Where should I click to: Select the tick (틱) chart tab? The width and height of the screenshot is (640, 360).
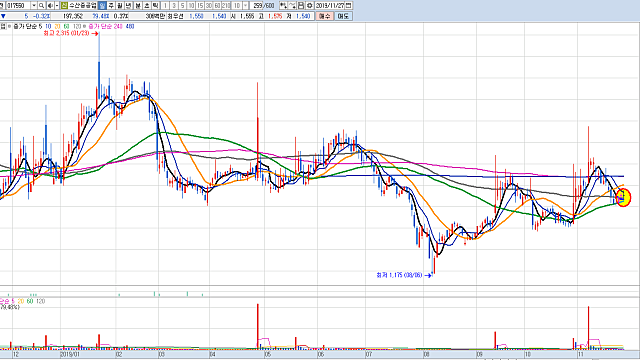156,5
